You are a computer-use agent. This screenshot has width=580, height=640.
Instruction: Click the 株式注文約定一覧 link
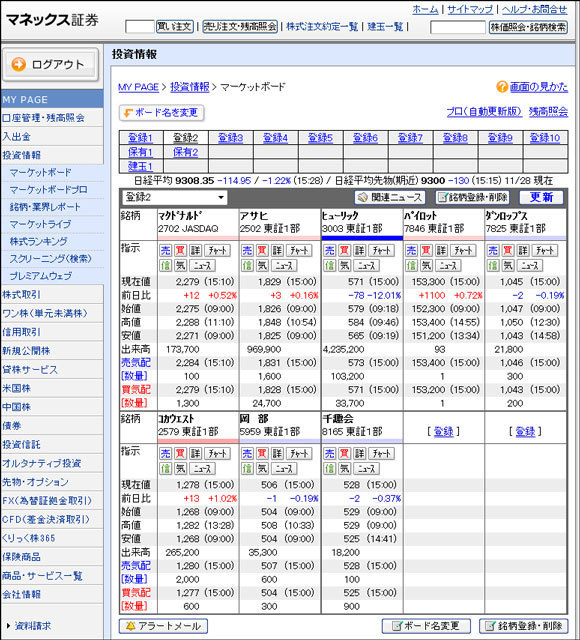pyautogui.click(x=322, y=27)
